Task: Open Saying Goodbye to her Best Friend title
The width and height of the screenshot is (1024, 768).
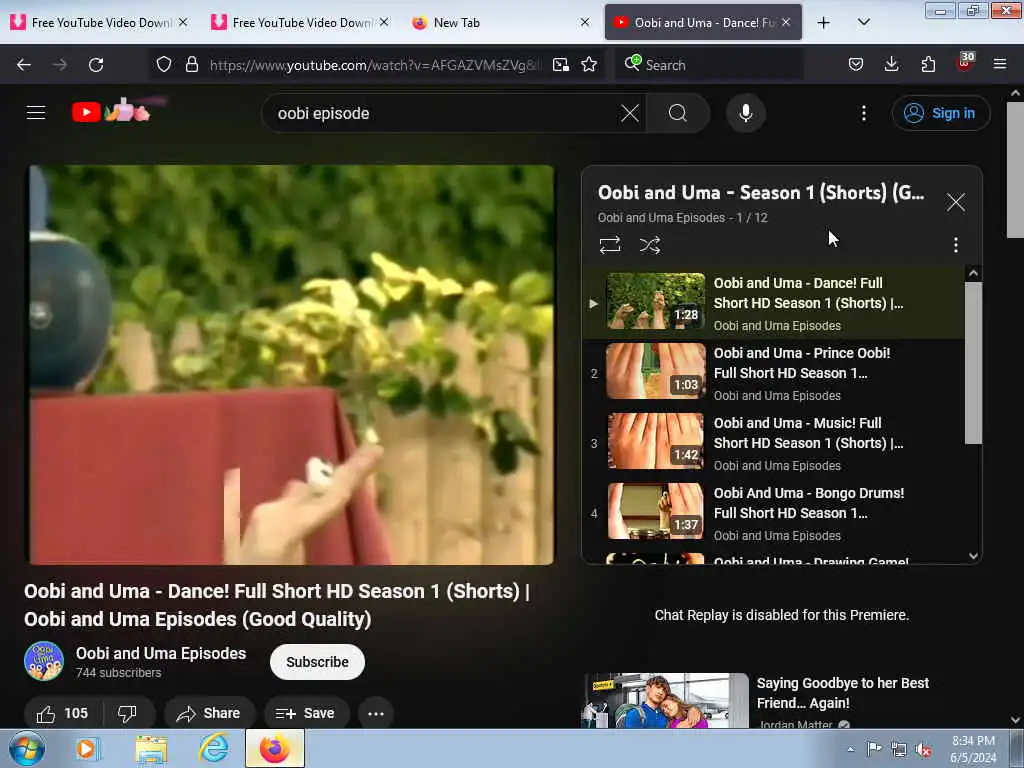Action: point(842,693)
